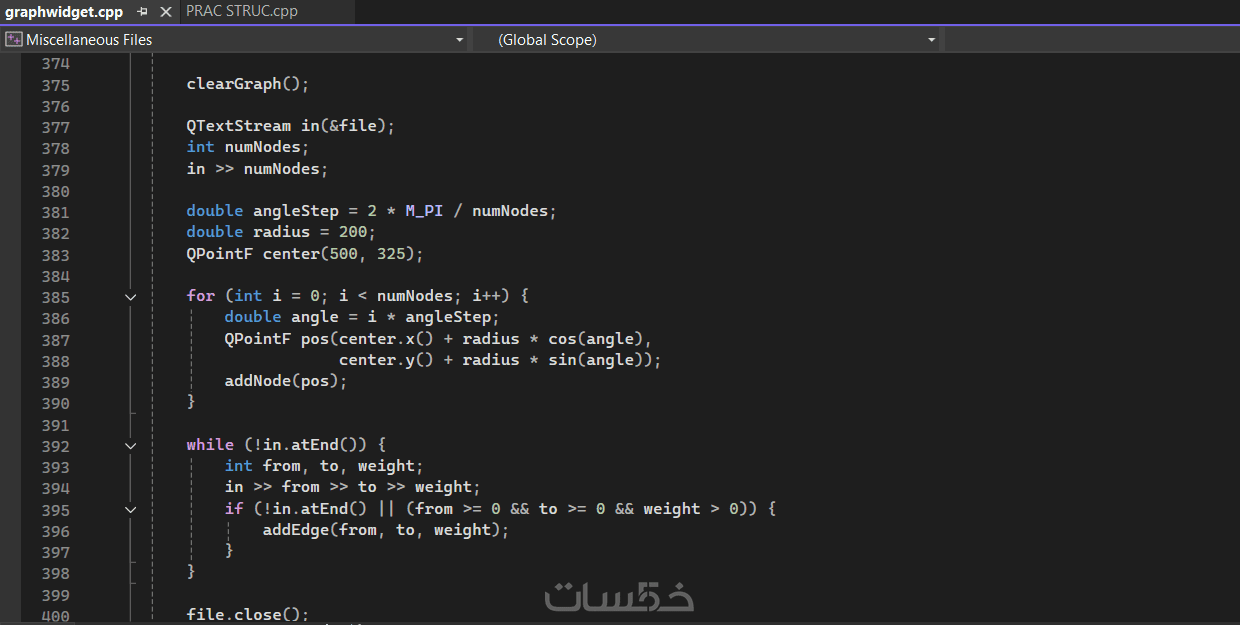The image size is (1240, 625).
Task: Click line number 392
Action: pos(55,446)
